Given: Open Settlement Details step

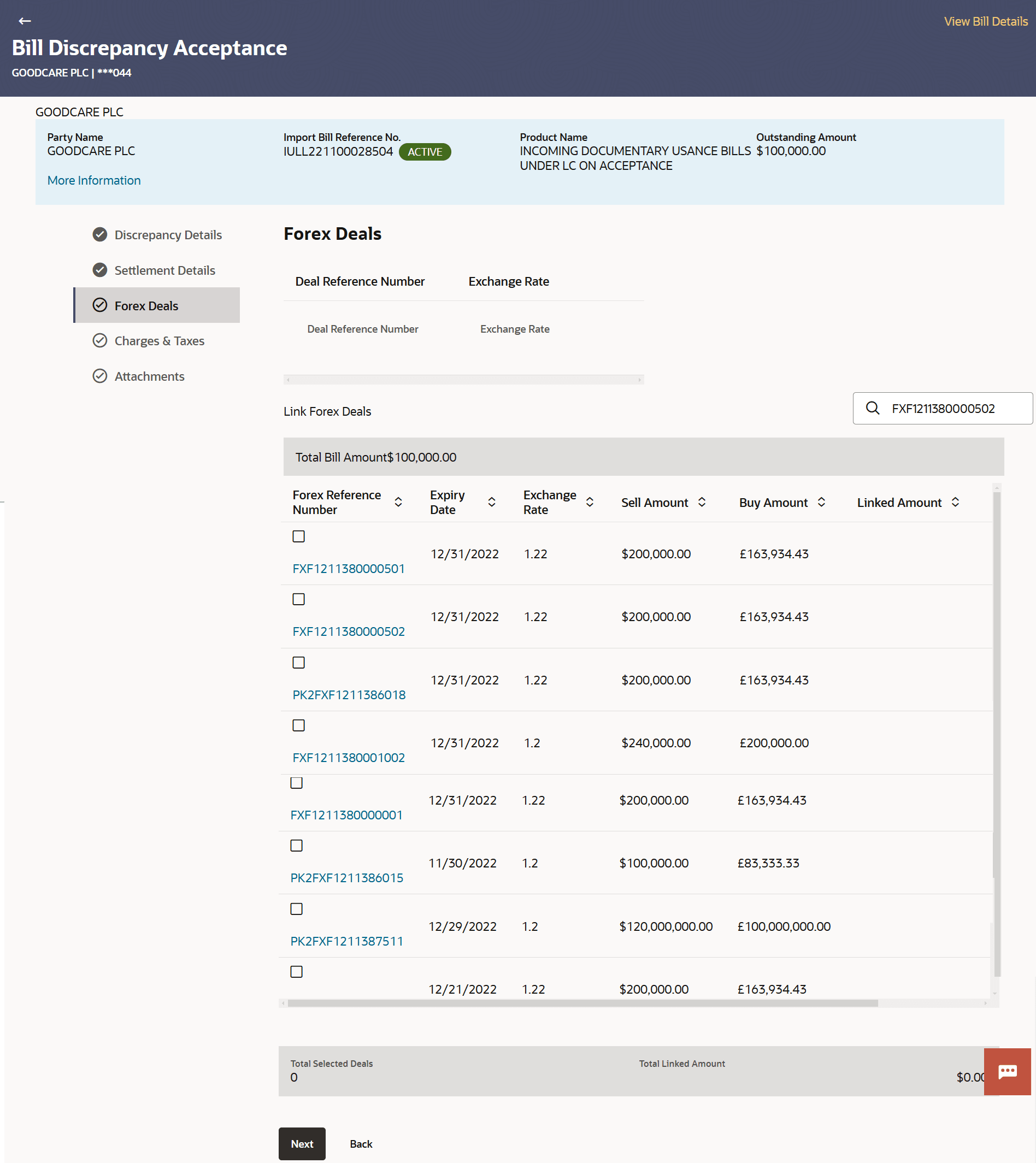Looking at the screenshot, I should tap(164, 270).
